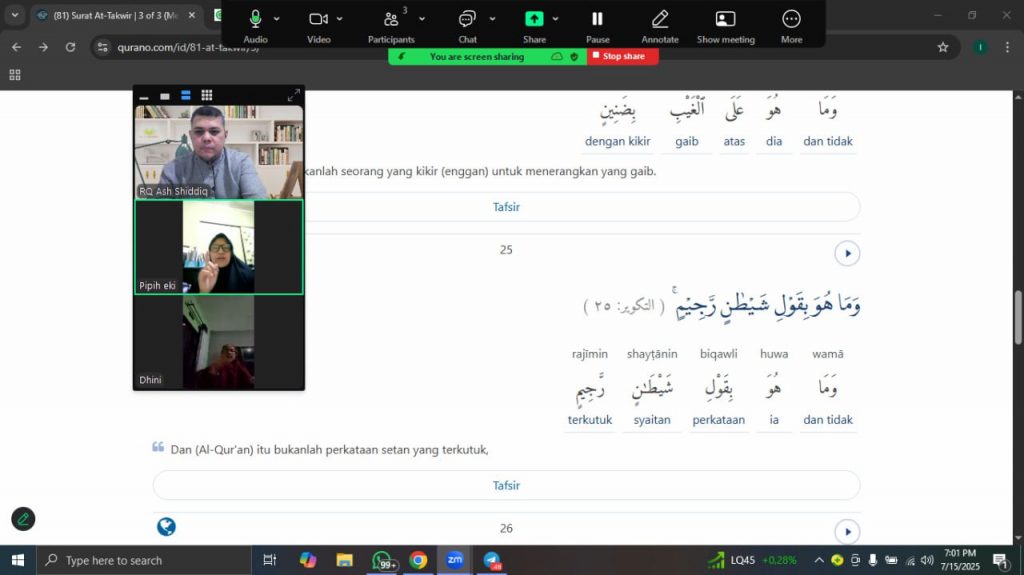The height and width of the screenshot is (575, 1024).
Task: Click the Show meeting icon
Action: tap(725, 19)
